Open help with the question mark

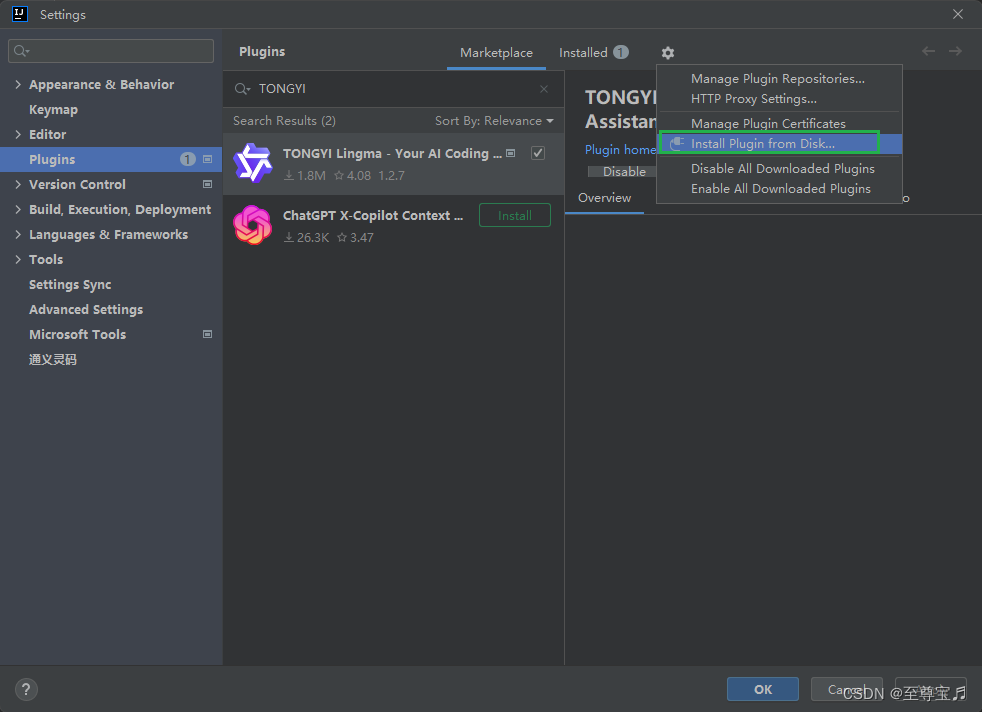26,689
